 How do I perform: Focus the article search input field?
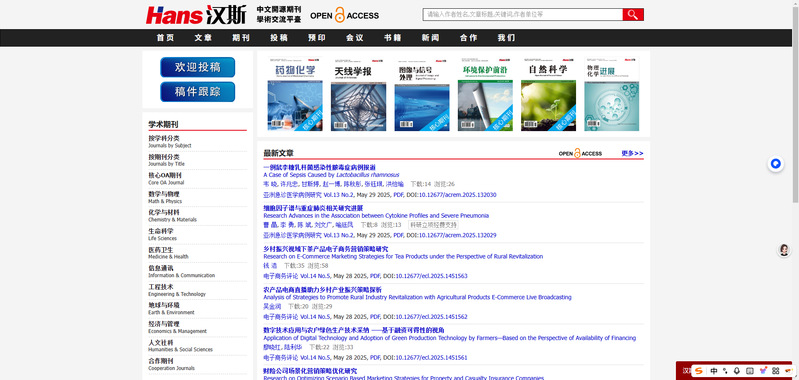[x=522, y=14]
